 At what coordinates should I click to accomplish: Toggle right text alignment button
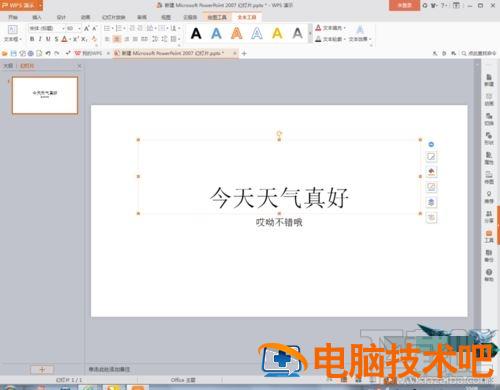pyautogui.click(x=126, y=39)
